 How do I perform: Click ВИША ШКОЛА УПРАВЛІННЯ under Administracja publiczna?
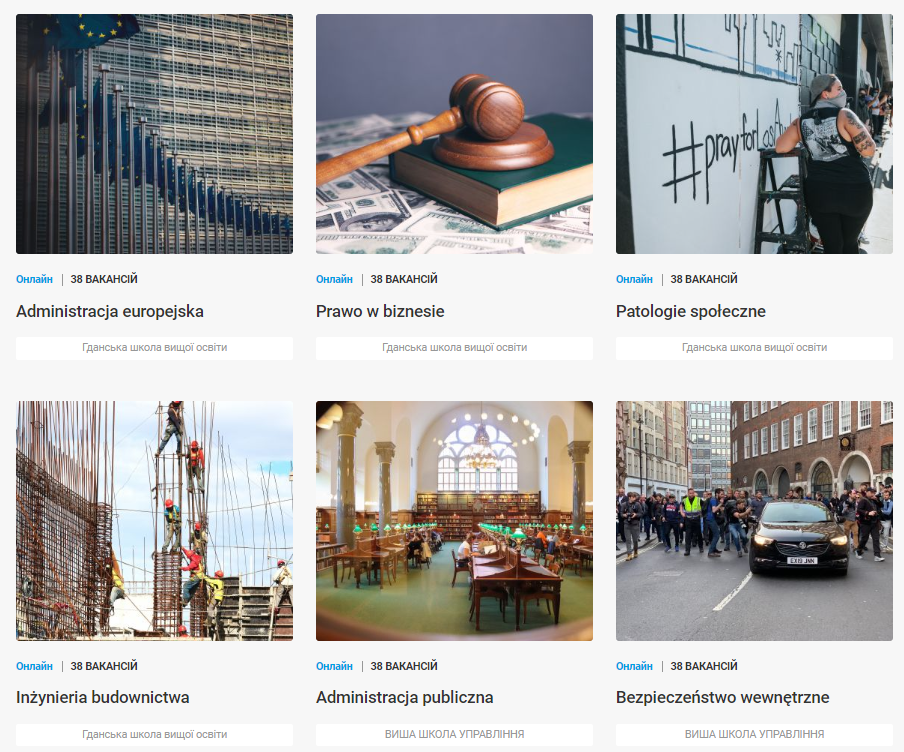click(454, 735)
